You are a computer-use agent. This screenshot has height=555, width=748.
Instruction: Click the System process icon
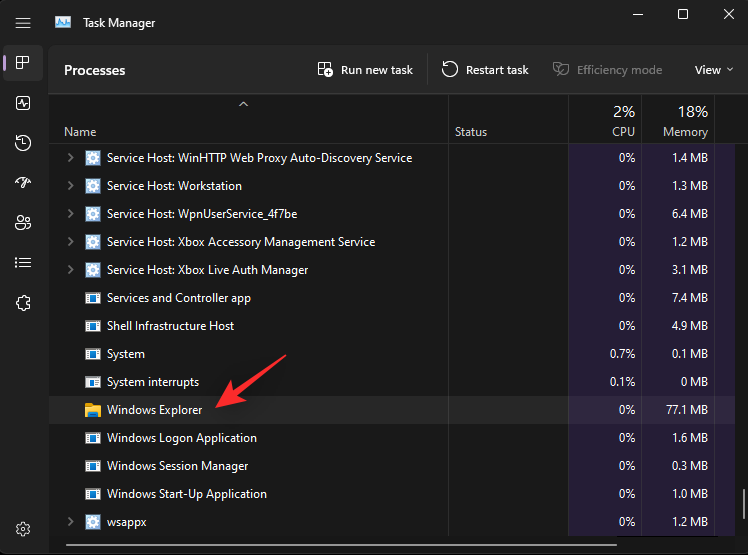tap(93, 354)
